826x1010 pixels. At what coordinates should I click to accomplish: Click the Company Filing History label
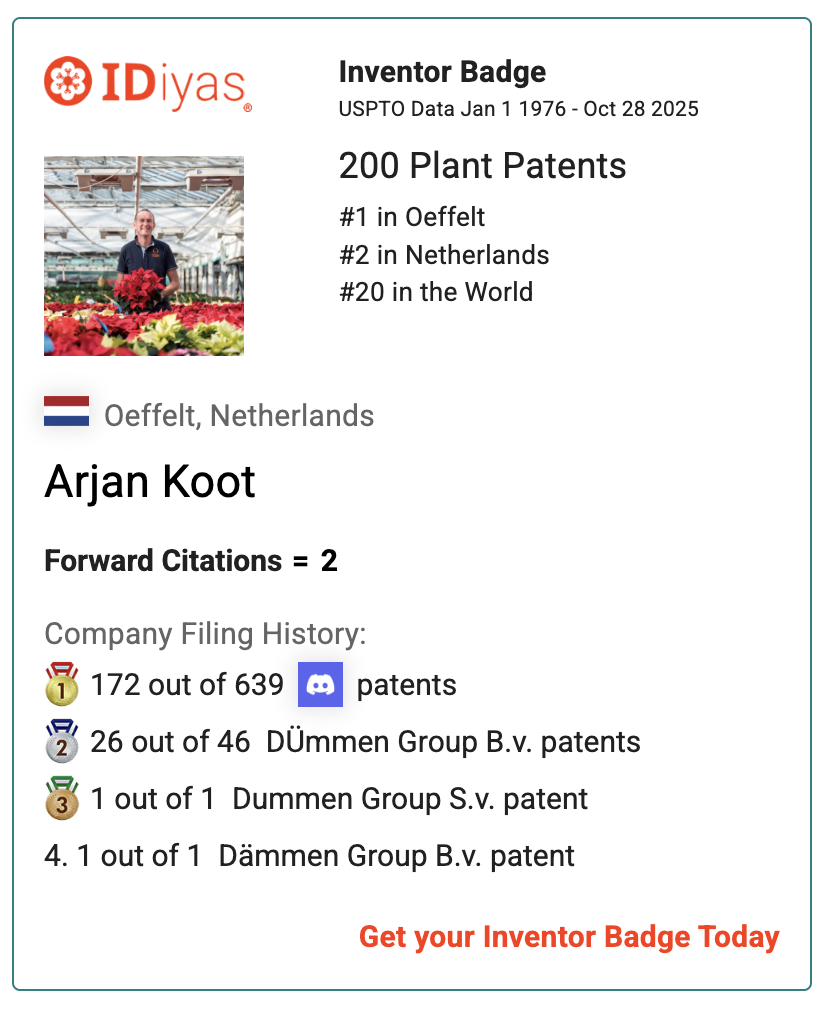[206, 634]
